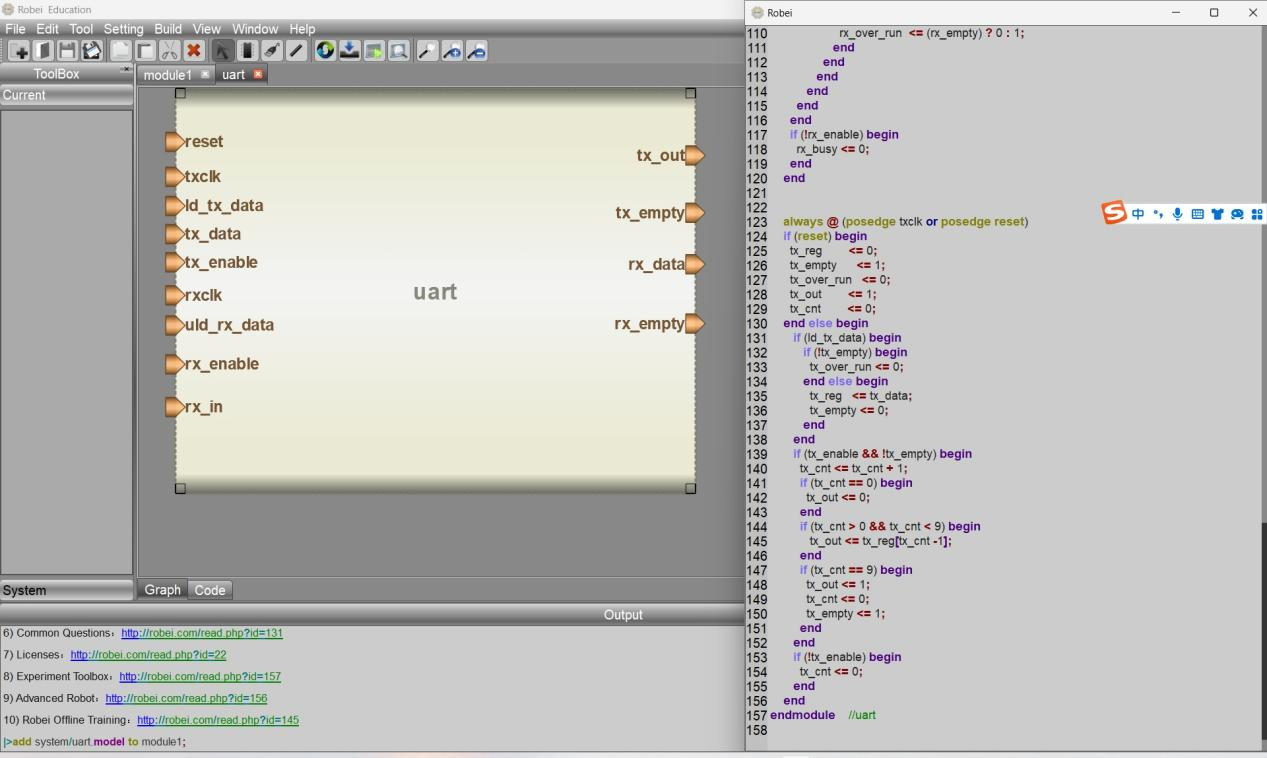Image resolution: width=1267 pixels, height=758 pixels.
Task: Close the uart tab
Action: click(258, 75)
